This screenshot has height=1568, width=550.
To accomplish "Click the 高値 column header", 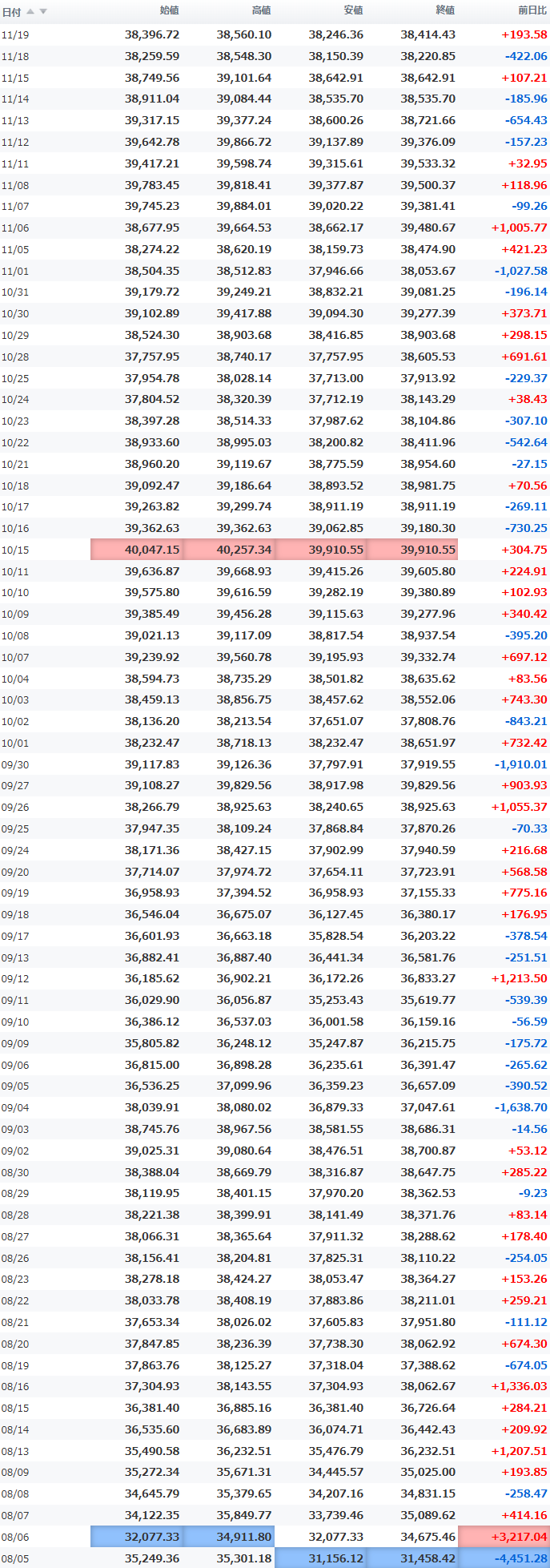I will click(262, 10).
